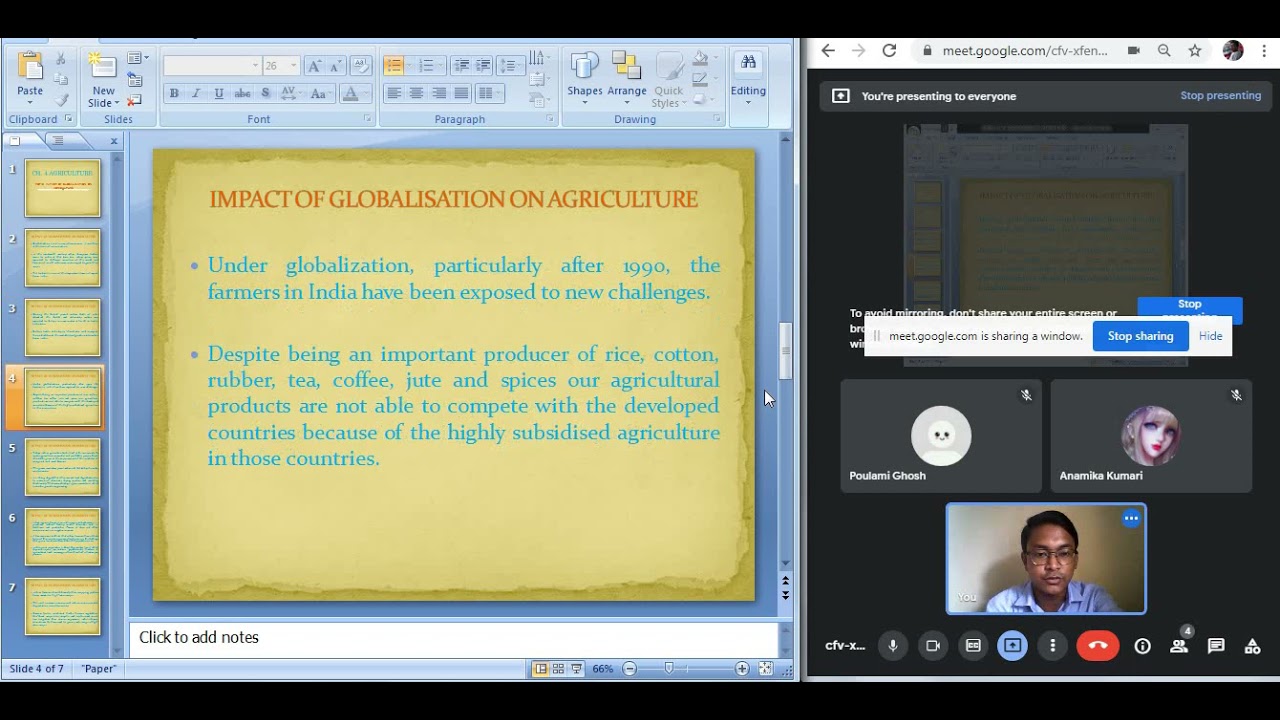Open the line spacing dropdown
1280x720 pixels.
tap(511, 66)
